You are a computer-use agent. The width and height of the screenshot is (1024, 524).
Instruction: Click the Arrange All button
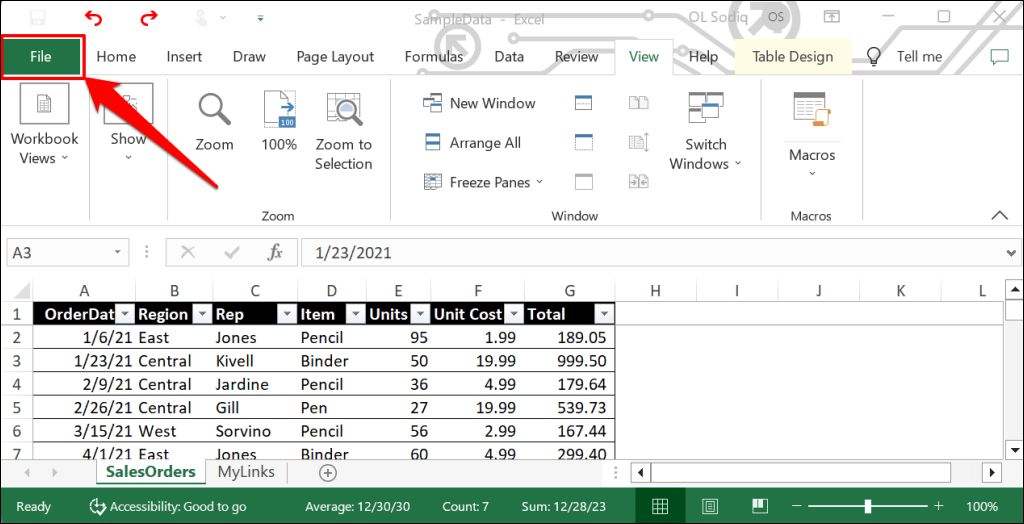(x=473, y=143)
